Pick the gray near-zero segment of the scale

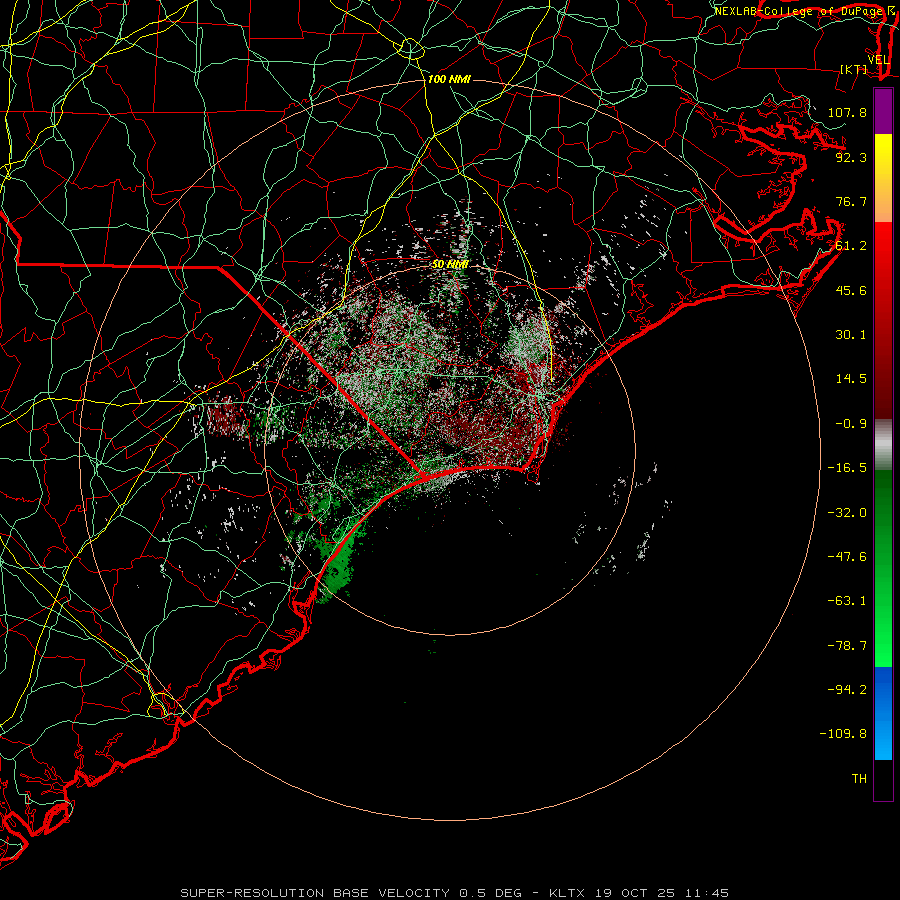point(883,445)
